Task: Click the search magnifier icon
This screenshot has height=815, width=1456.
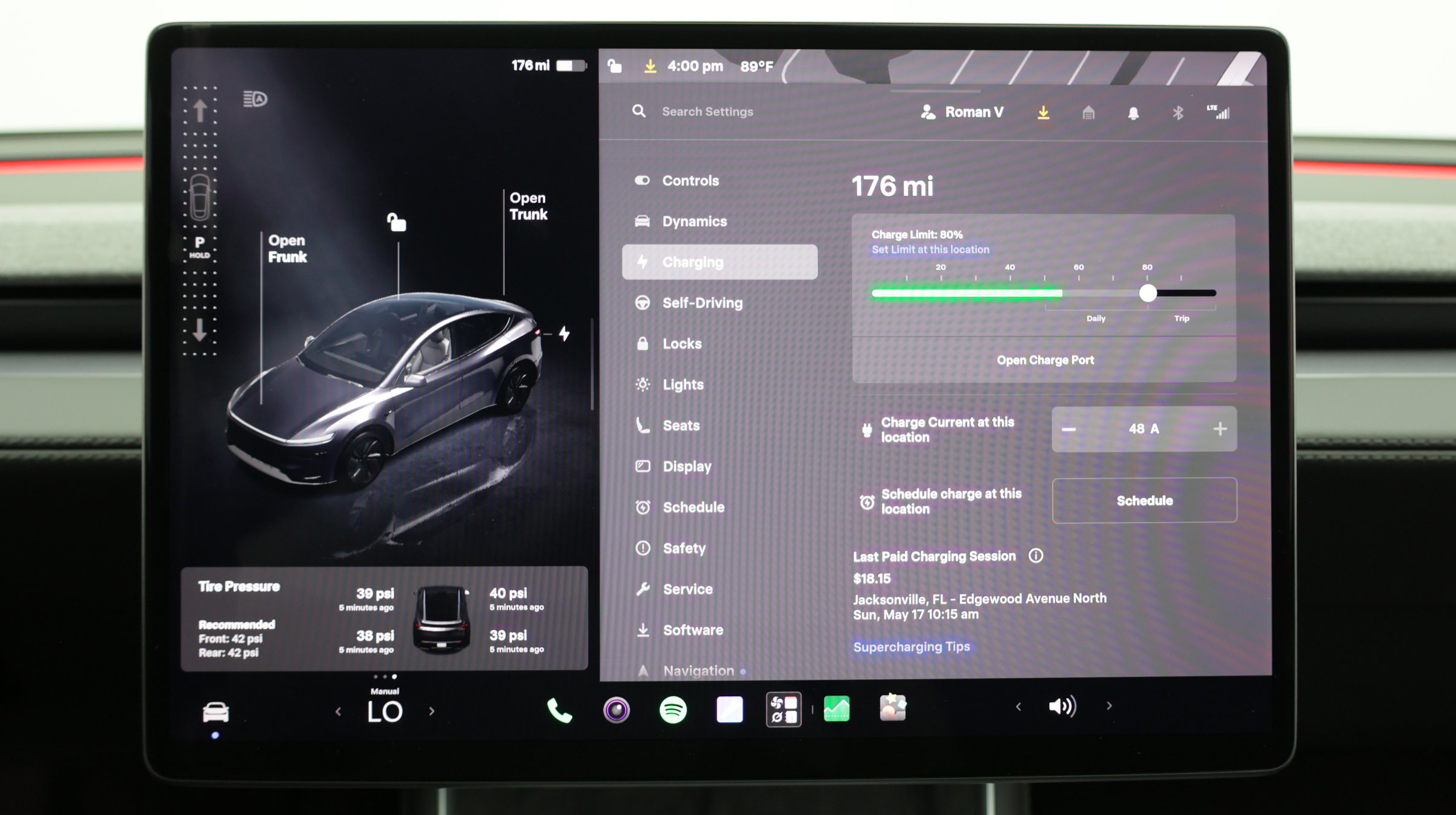Action: [639, 111]
